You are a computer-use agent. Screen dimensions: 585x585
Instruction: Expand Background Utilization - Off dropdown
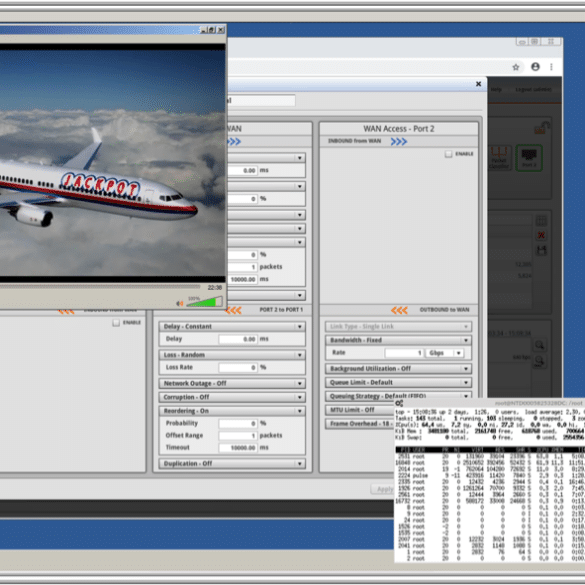[398, 369]
